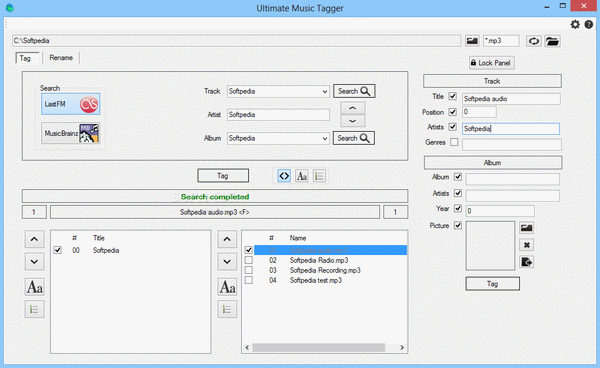Focus the C:\Softpedia path field
The image size is (600, 368).
tap(236, 41)
